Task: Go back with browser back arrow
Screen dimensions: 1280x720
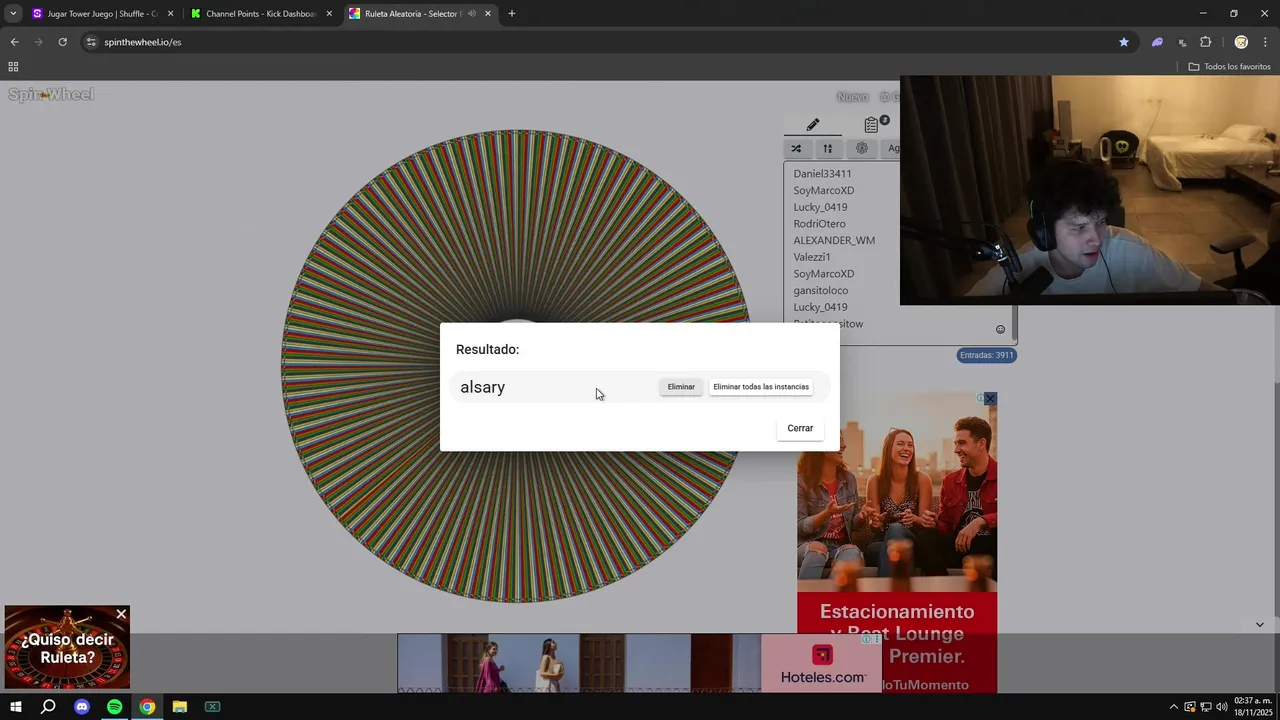Action: pos(14,42)
